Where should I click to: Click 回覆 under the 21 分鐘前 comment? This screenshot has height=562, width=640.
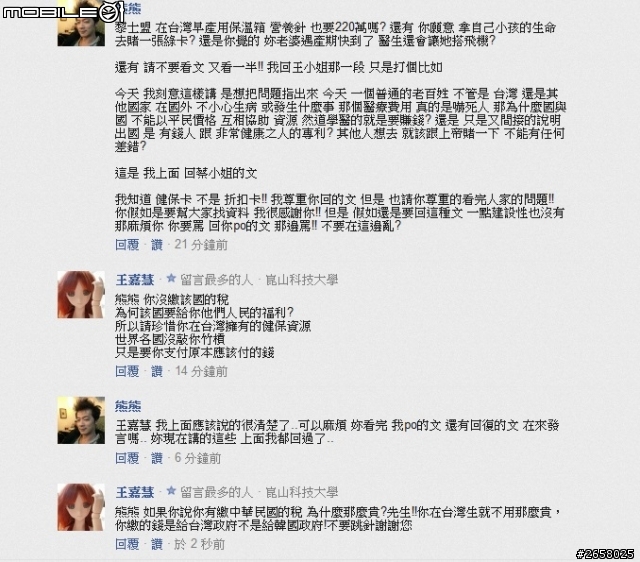pyautogui.click(x=127, y=244)
